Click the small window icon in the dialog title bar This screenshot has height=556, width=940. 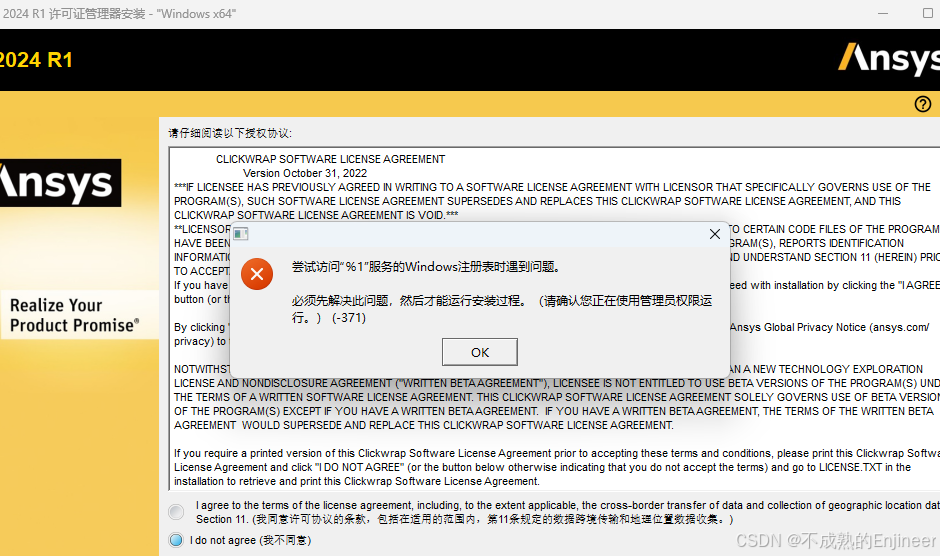click(241, 234)
